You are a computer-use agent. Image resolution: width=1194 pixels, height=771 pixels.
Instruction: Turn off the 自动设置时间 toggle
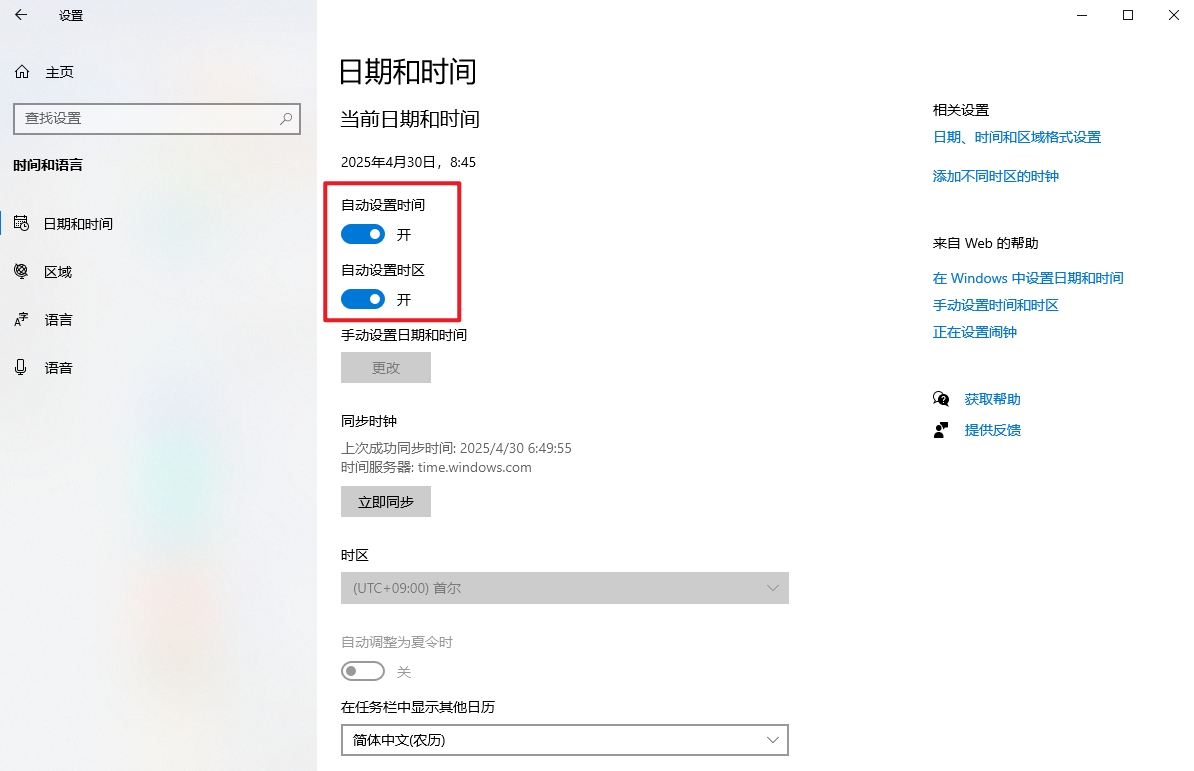point(363,234)
